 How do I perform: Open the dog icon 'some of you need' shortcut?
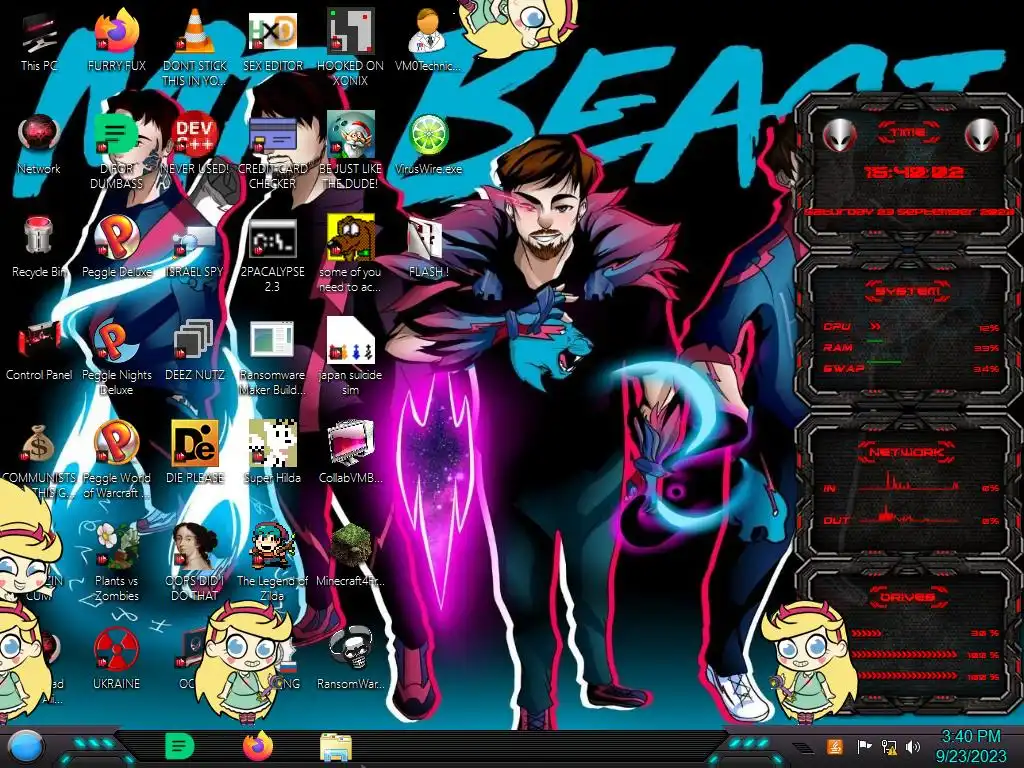tap(350, 255)
